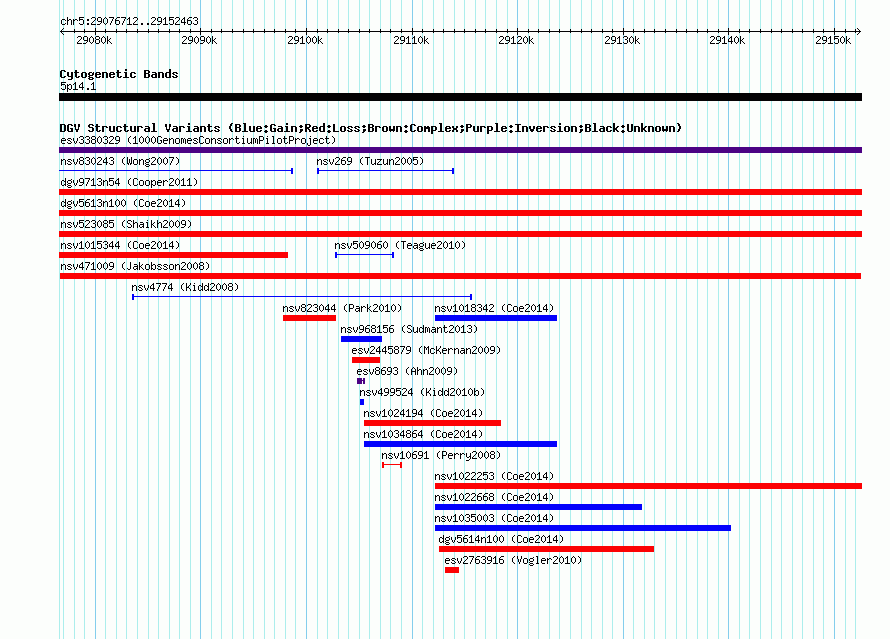The image size is (890, 639).
Task: Click the chr5:29076712..29152463 coordinates text
Action: [129, 22]
